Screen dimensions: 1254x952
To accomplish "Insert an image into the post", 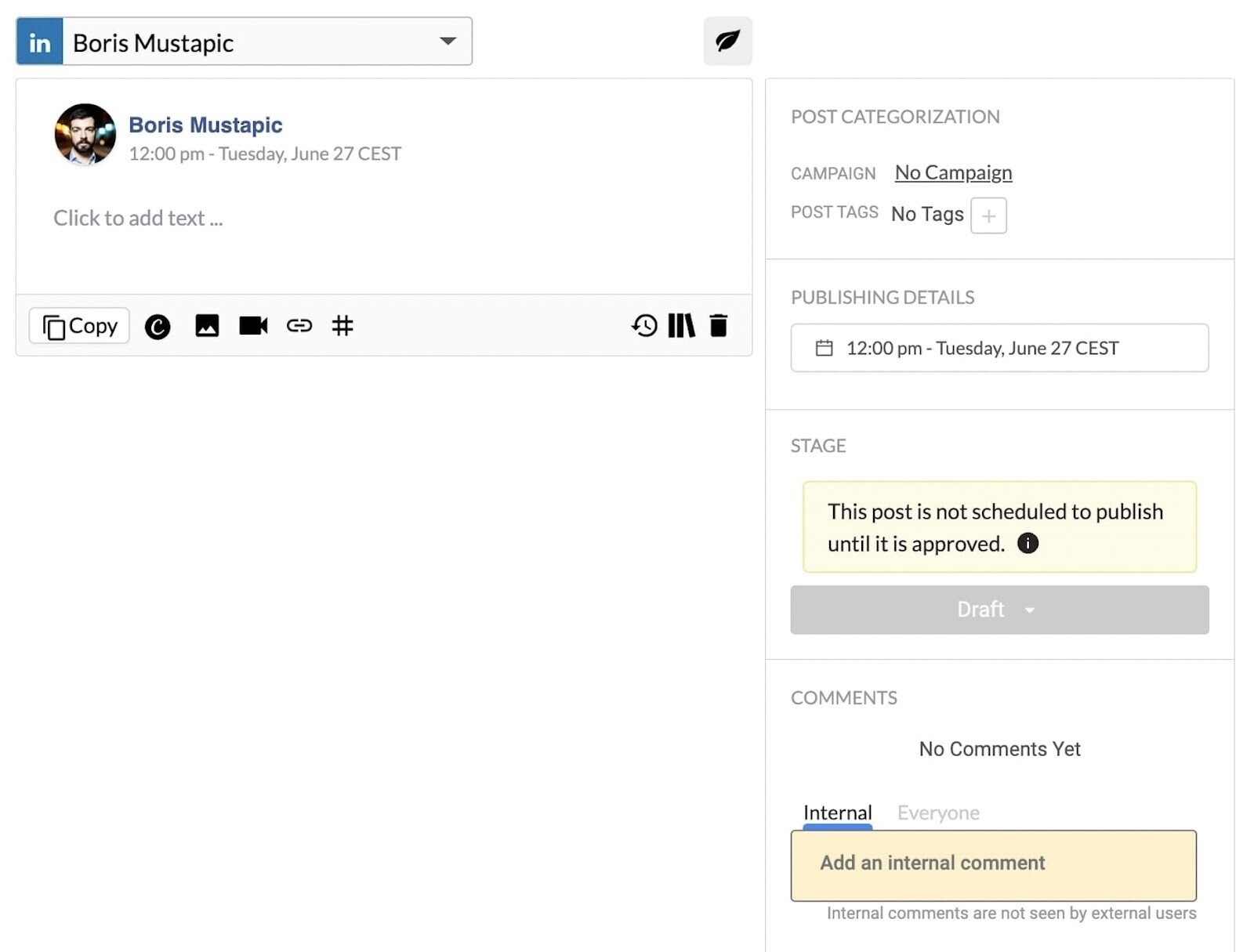I will click(205, 326).
